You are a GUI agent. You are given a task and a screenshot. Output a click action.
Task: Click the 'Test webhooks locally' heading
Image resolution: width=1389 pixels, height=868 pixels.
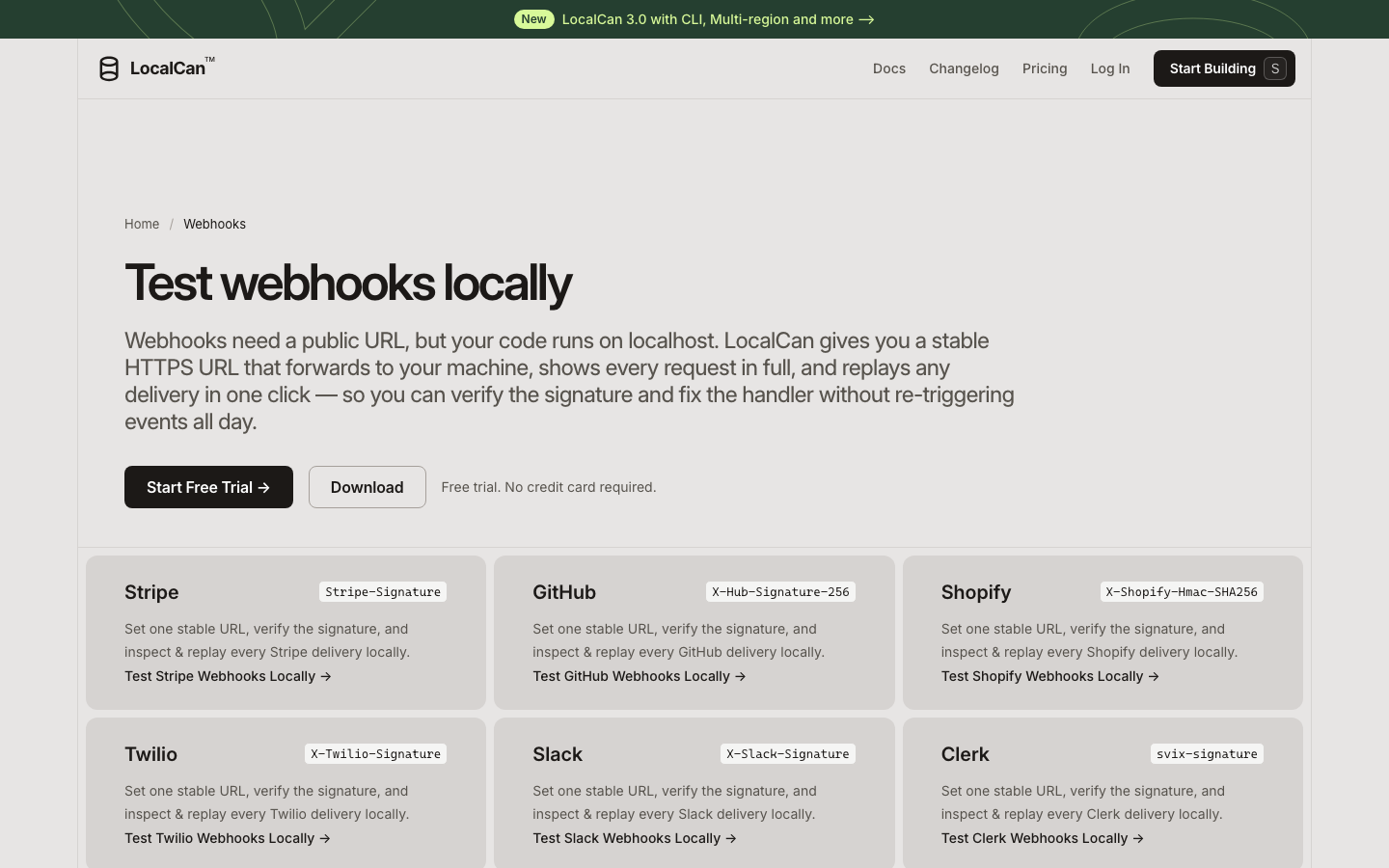coord(348,283)
